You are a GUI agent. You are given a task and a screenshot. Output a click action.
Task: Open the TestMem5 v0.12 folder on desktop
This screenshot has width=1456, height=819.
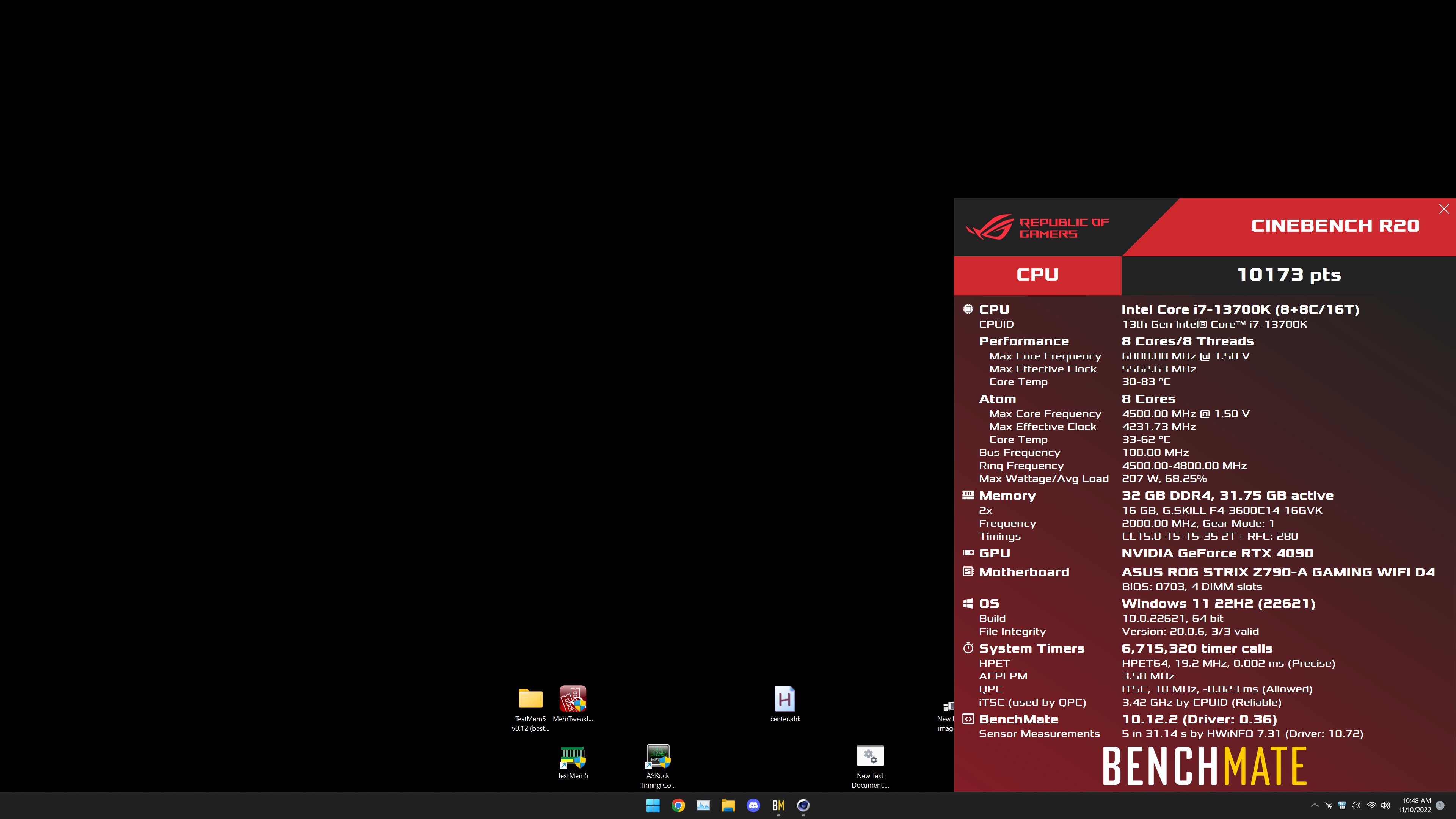(x=530, y=709)
